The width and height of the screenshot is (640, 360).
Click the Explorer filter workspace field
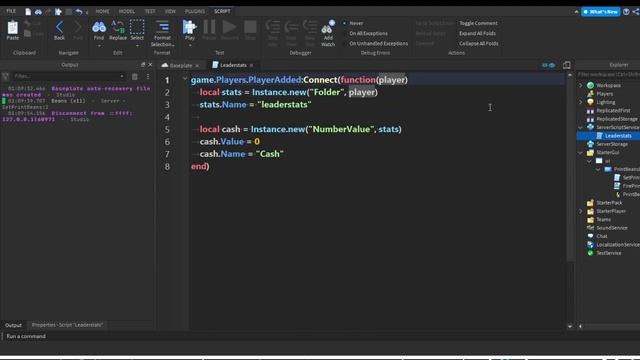[x=608, y=75]
